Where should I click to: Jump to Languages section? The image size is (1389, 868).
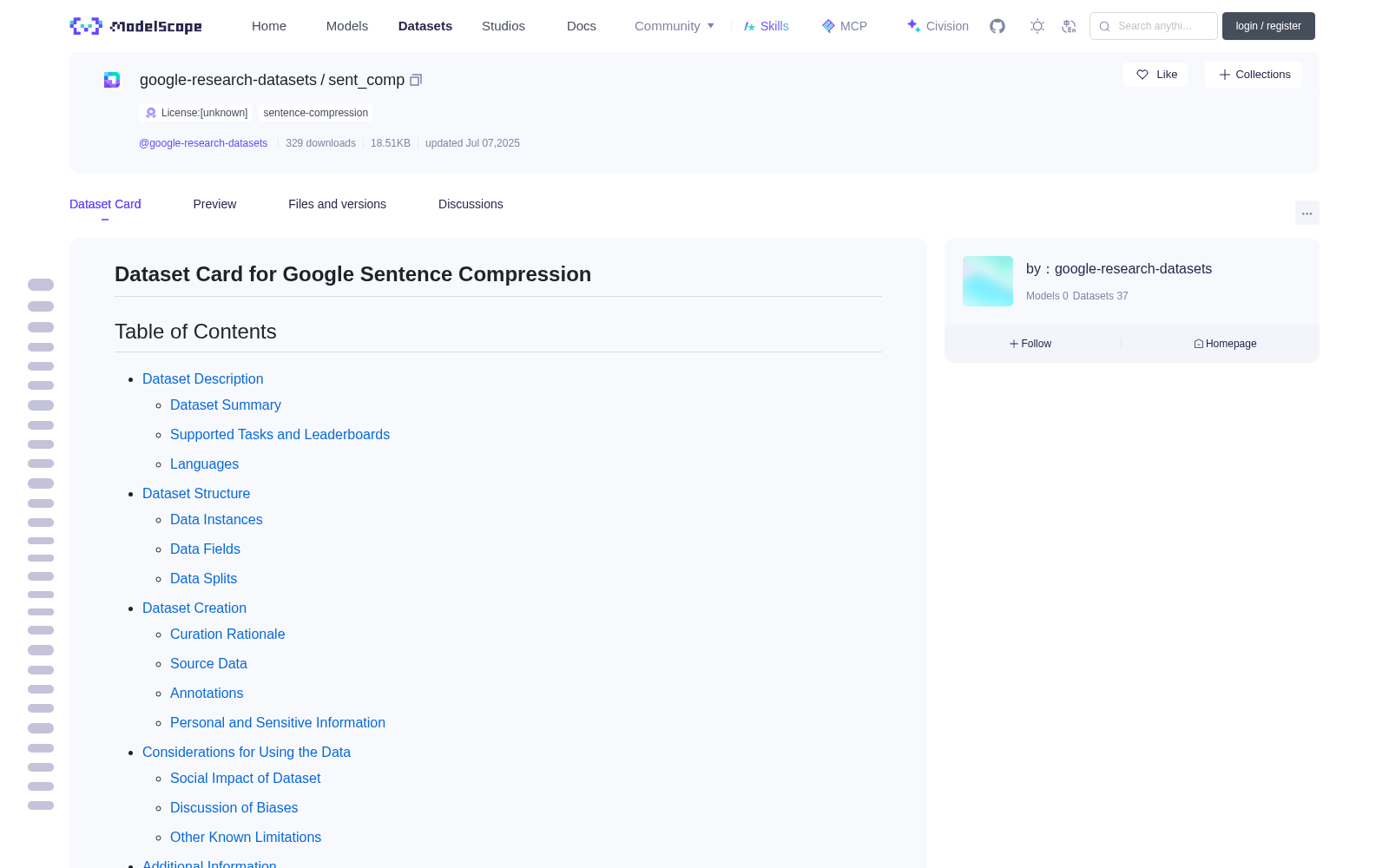tap(204, 464)
